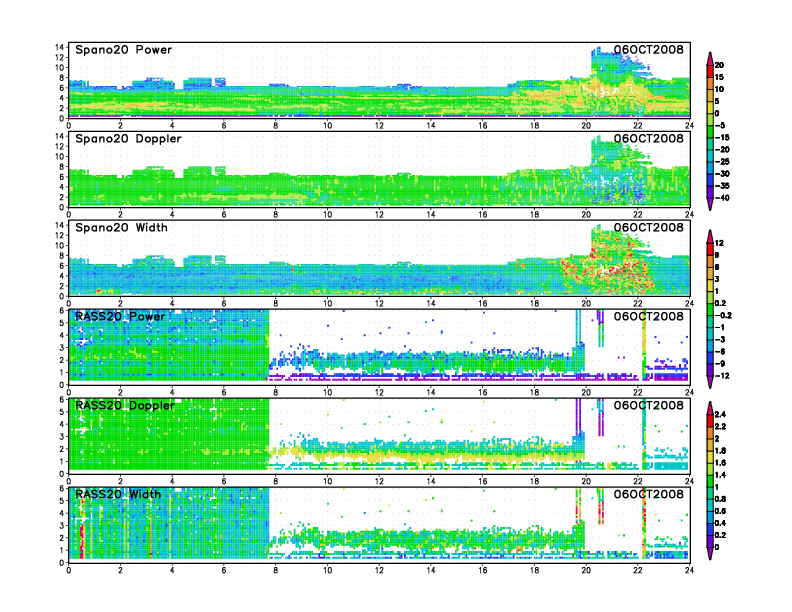Click the dense green block in RASS20 Doppler plot
The height and width of the screenshot is (612, 792).
coord(169,435)
